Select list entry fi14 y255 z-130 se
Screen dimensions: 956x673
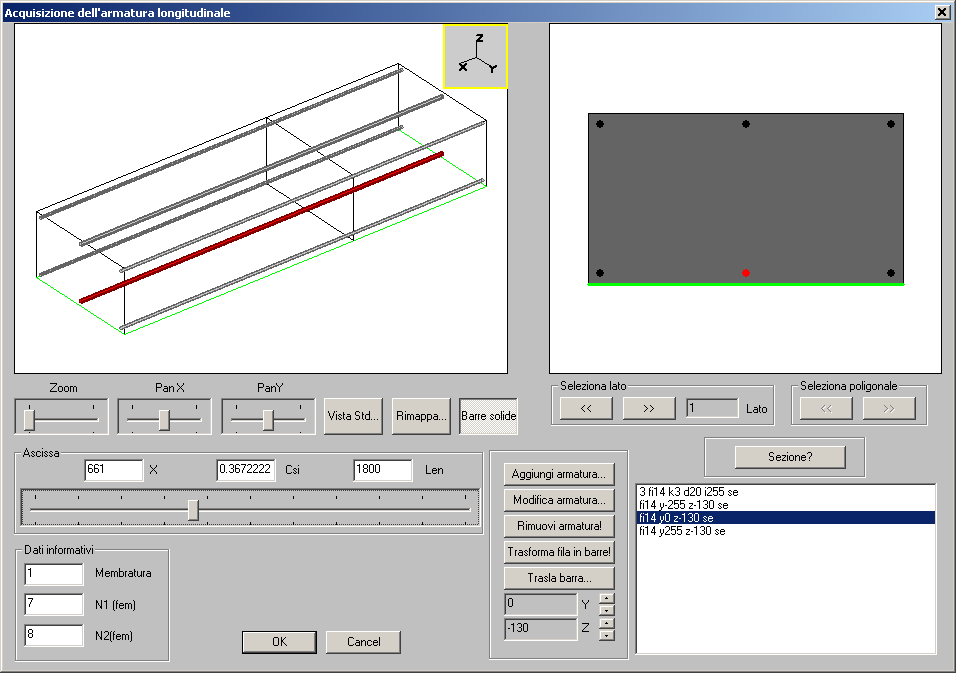pos(682,531)
